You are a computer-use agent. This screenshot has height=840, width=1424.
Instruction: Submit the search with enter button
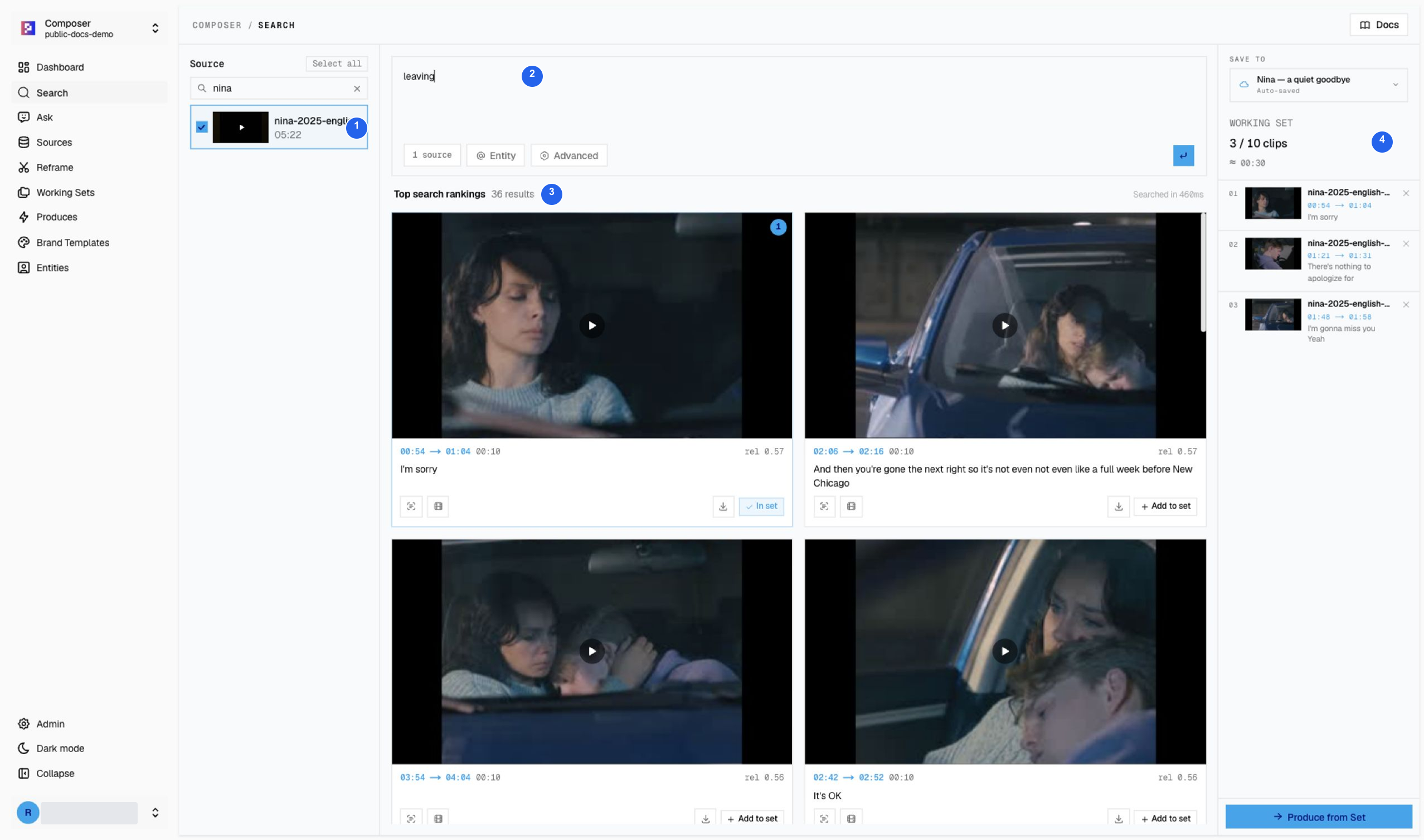[1183, 155]
